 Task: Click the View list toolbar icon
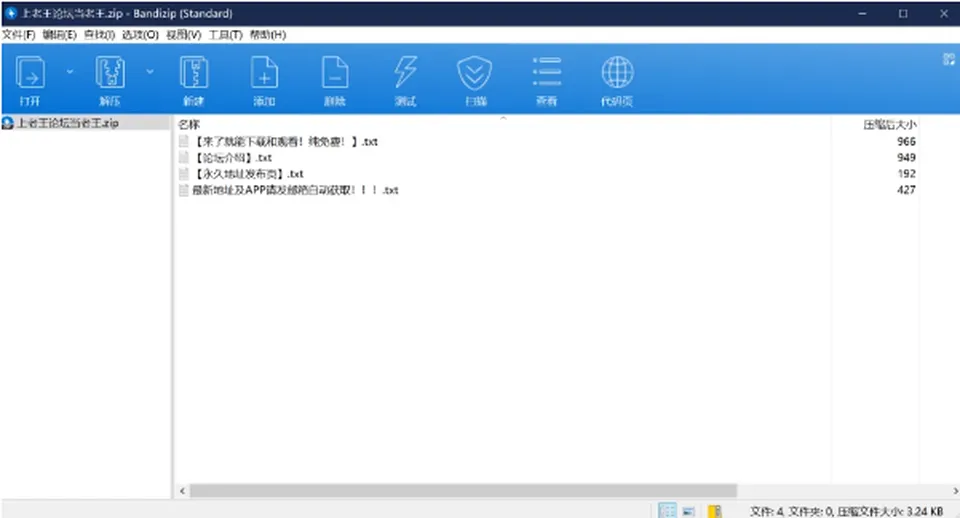pos(547,72)
